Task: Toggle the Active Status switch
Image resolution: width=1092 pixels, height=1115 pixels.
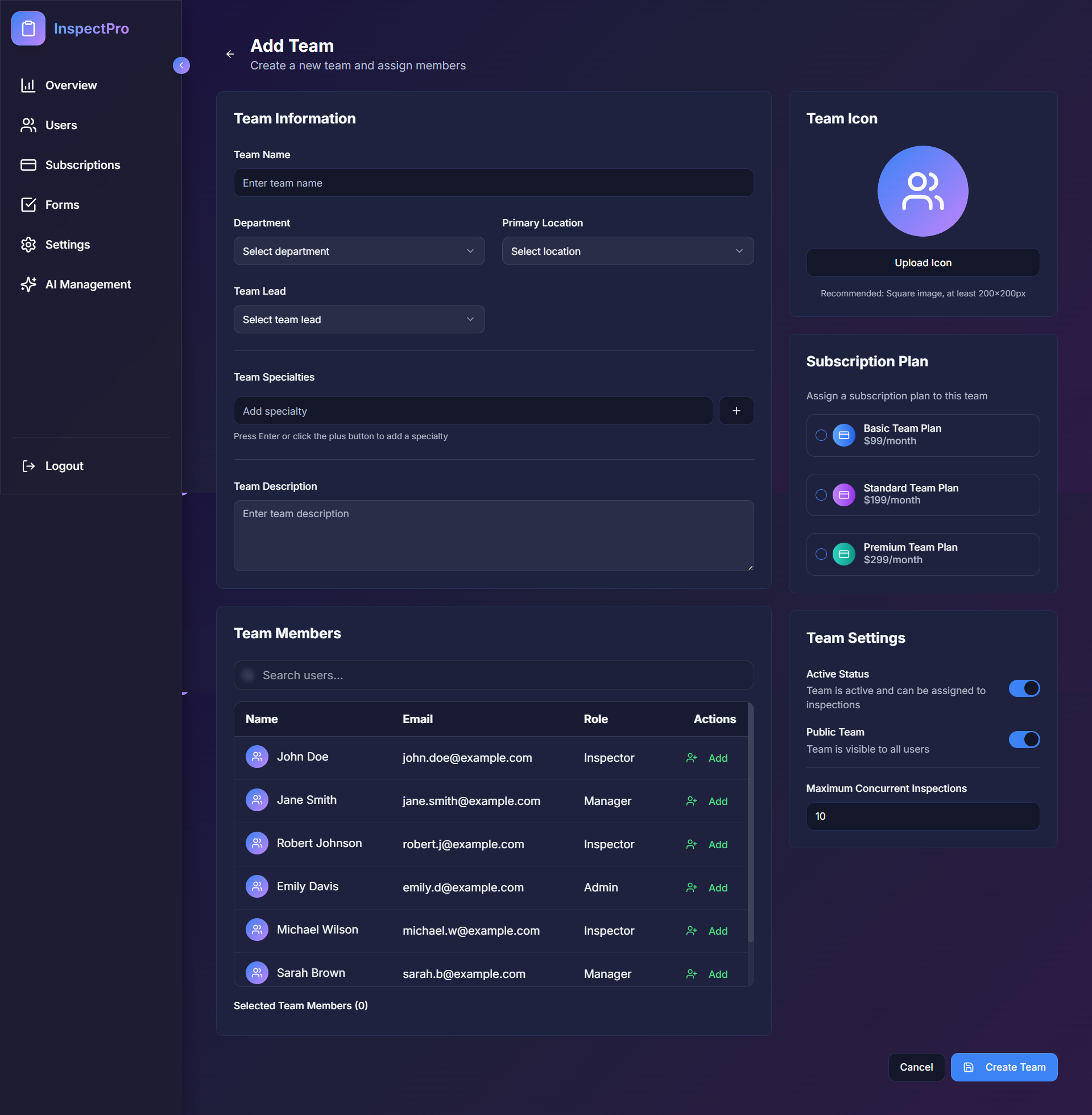Action: point(1024,688)
